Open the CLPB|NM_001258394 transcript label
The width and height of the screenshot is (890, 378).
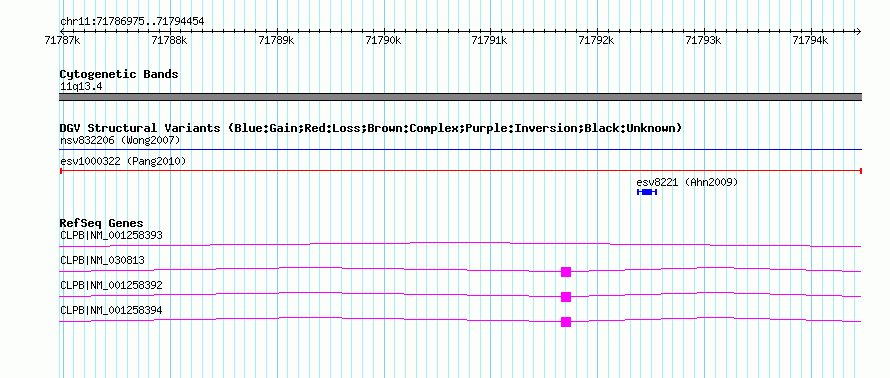pyautogui.click(x=111, y=310)
